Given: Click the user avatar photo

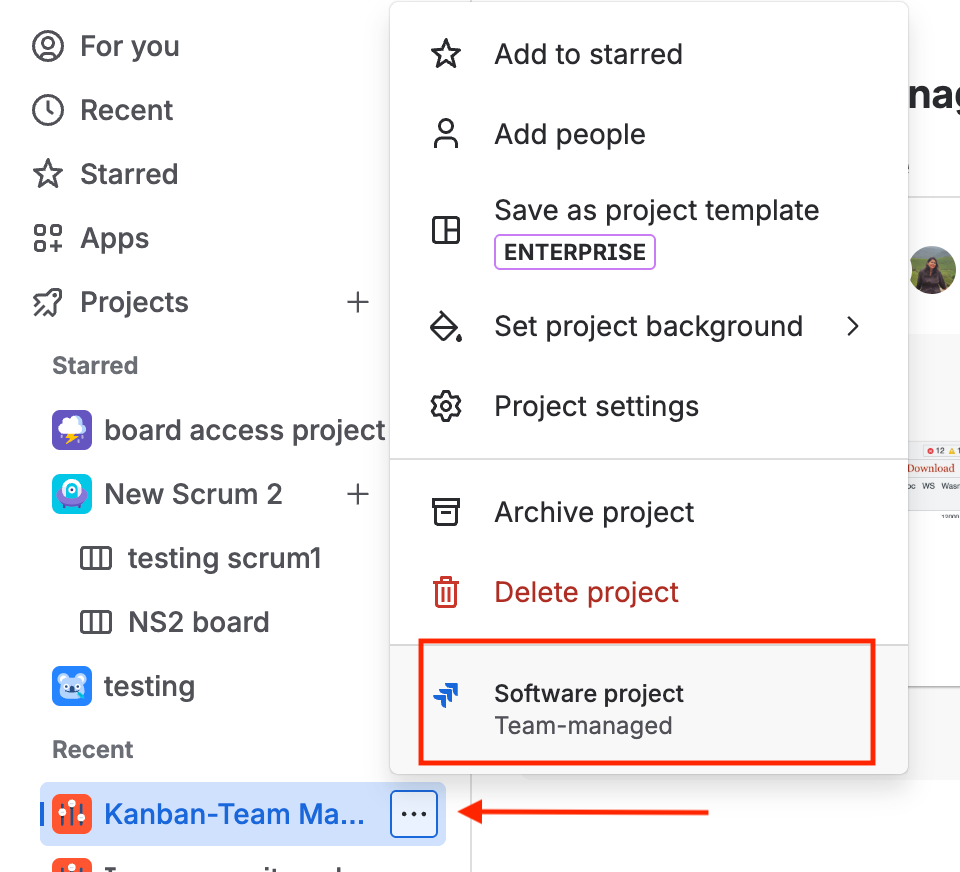Looking at the screenshot, I should [932, 270].
